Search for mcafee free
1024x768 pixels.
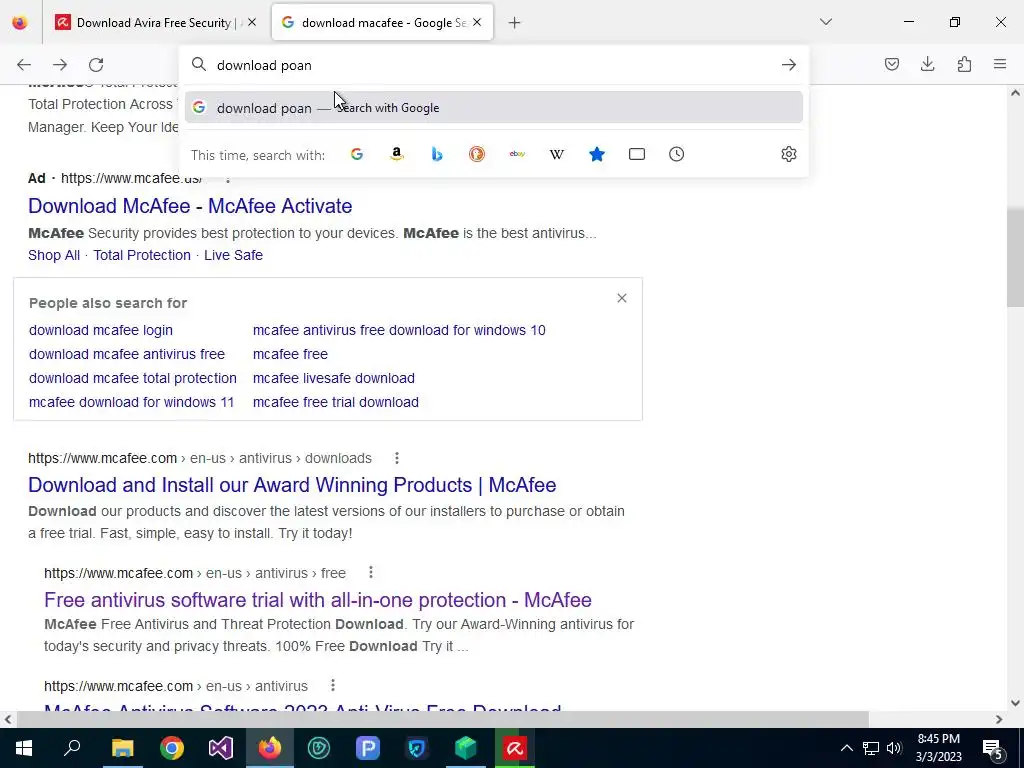pos(290,355)
